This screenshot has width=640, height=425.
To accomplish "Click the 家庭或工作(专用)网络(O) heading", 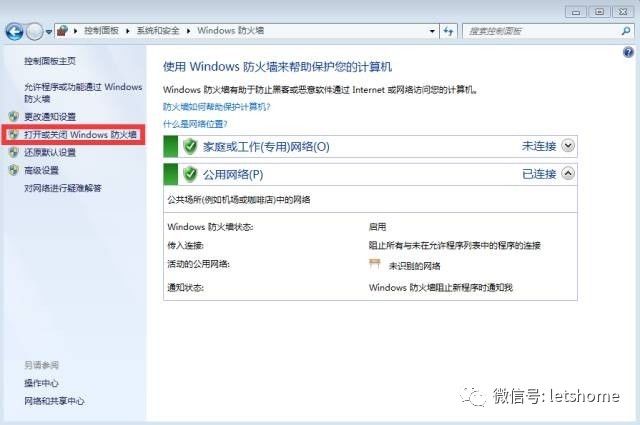I will (266, 147).
